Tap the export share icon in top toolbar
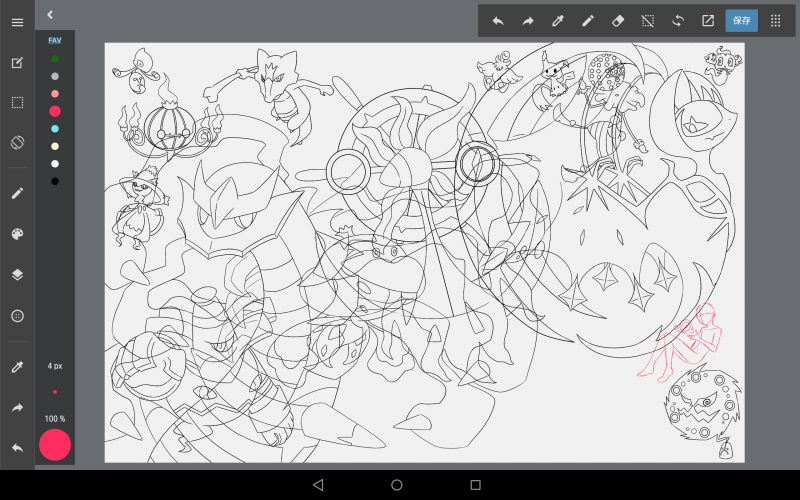Viewport: 800px width, 500px height. pyautogui.click(x=708, y=21)
